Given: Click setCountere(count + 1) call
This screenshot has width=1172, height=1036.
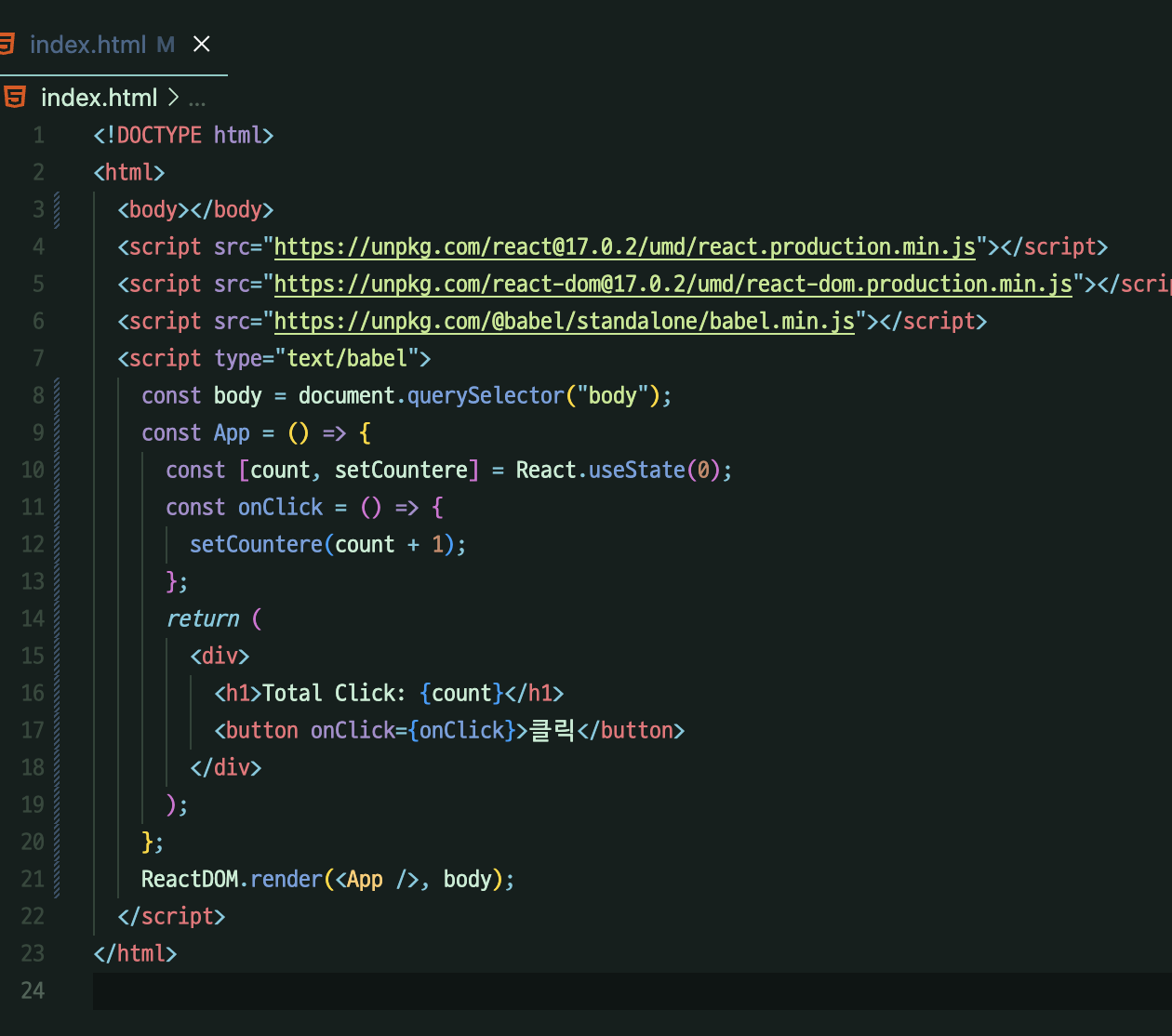Looking at the screenshot, I should (x=323, y=545).
